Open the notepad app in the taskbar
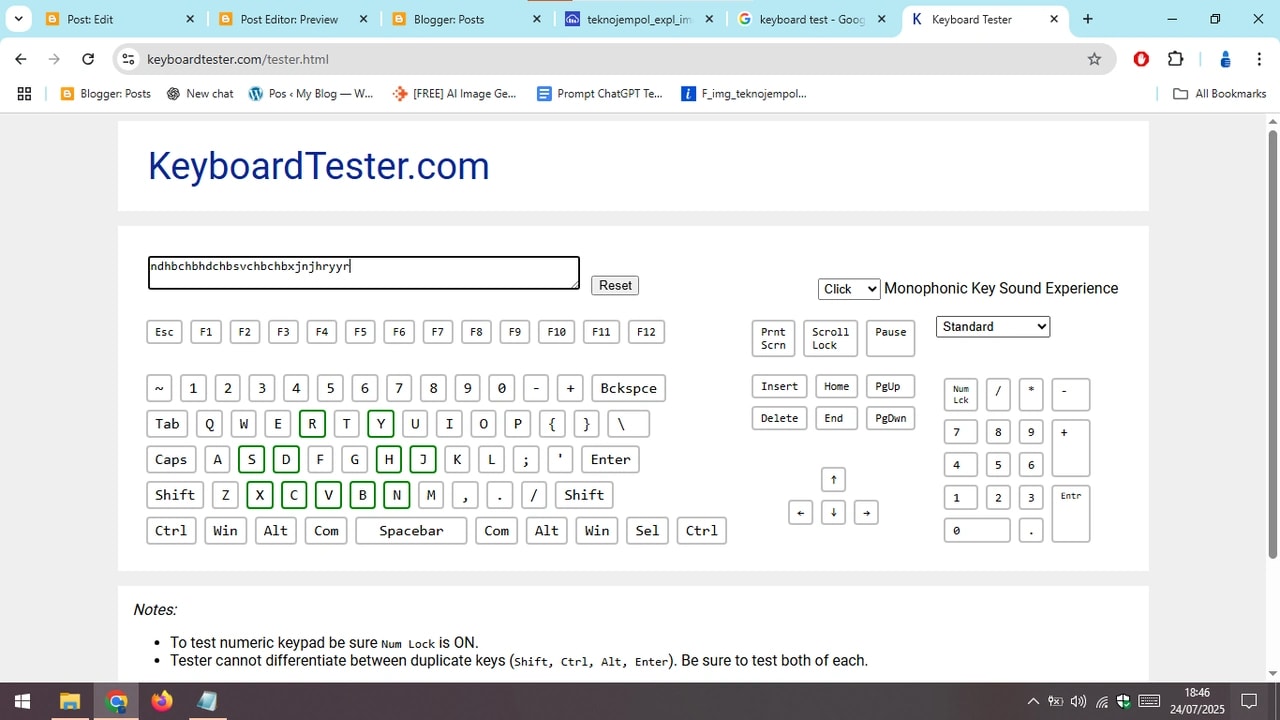The height and width of the screenshot is (720, 1280). [x=207, y=701]
